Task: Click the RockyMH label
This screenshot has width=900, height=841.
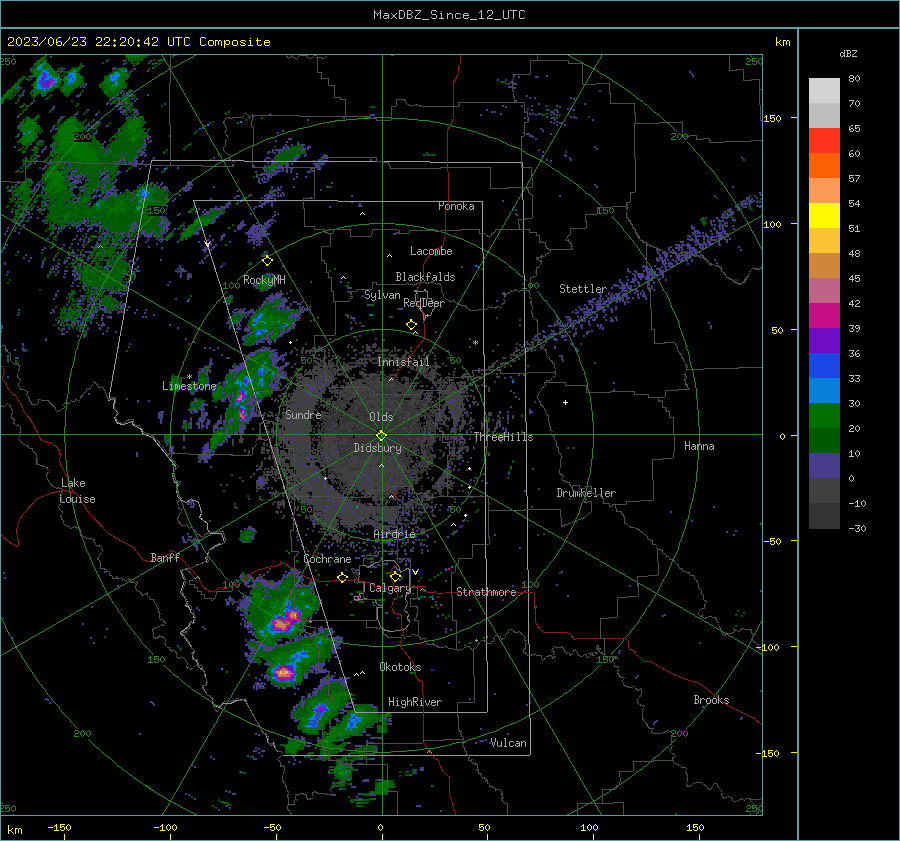Action: [264, 280]
